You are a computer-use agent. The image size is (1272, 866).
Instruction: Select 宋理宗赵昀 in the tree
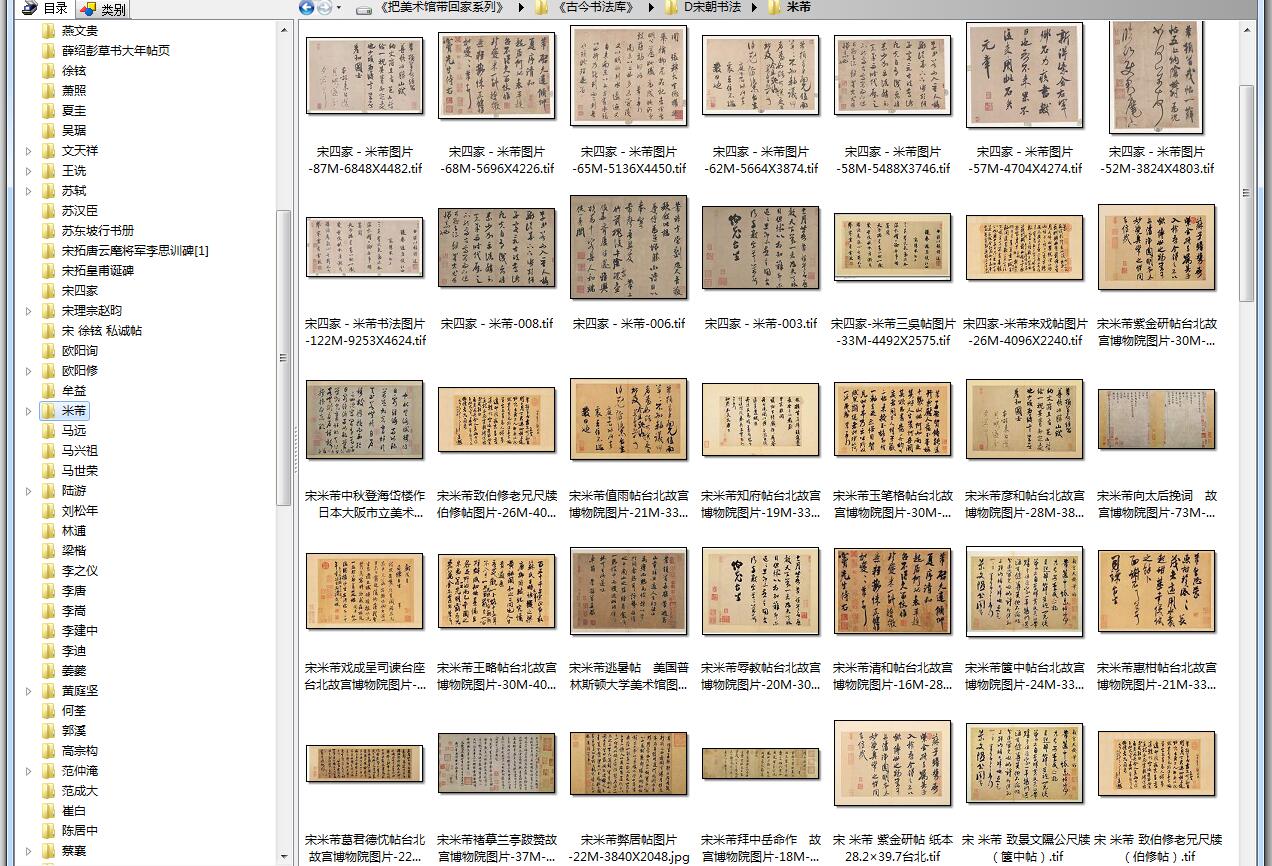click(x=92, y=310)
